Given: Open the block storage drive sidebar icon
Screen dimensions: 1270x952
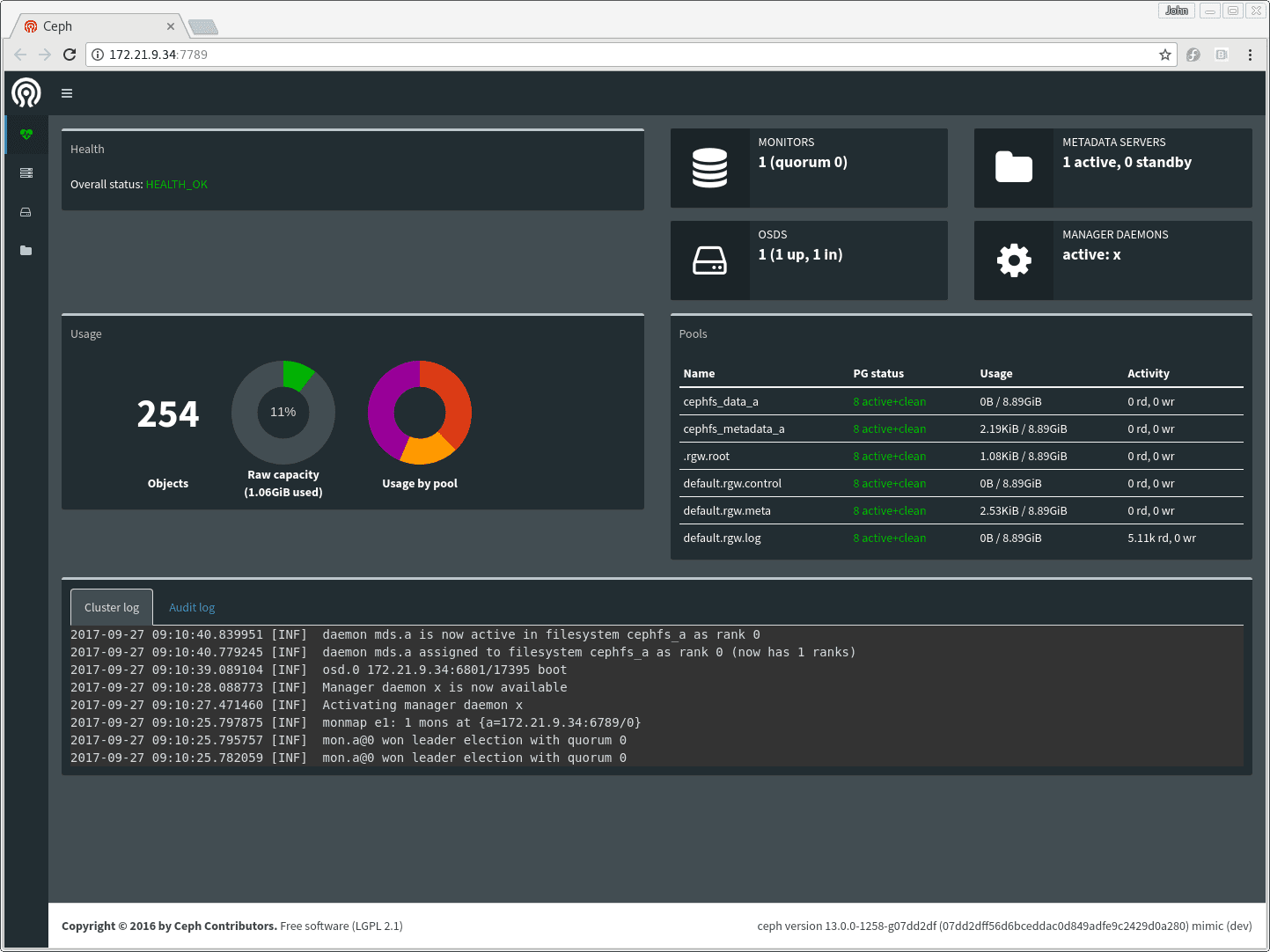Looking at the screenshot, I should (26, 212).
